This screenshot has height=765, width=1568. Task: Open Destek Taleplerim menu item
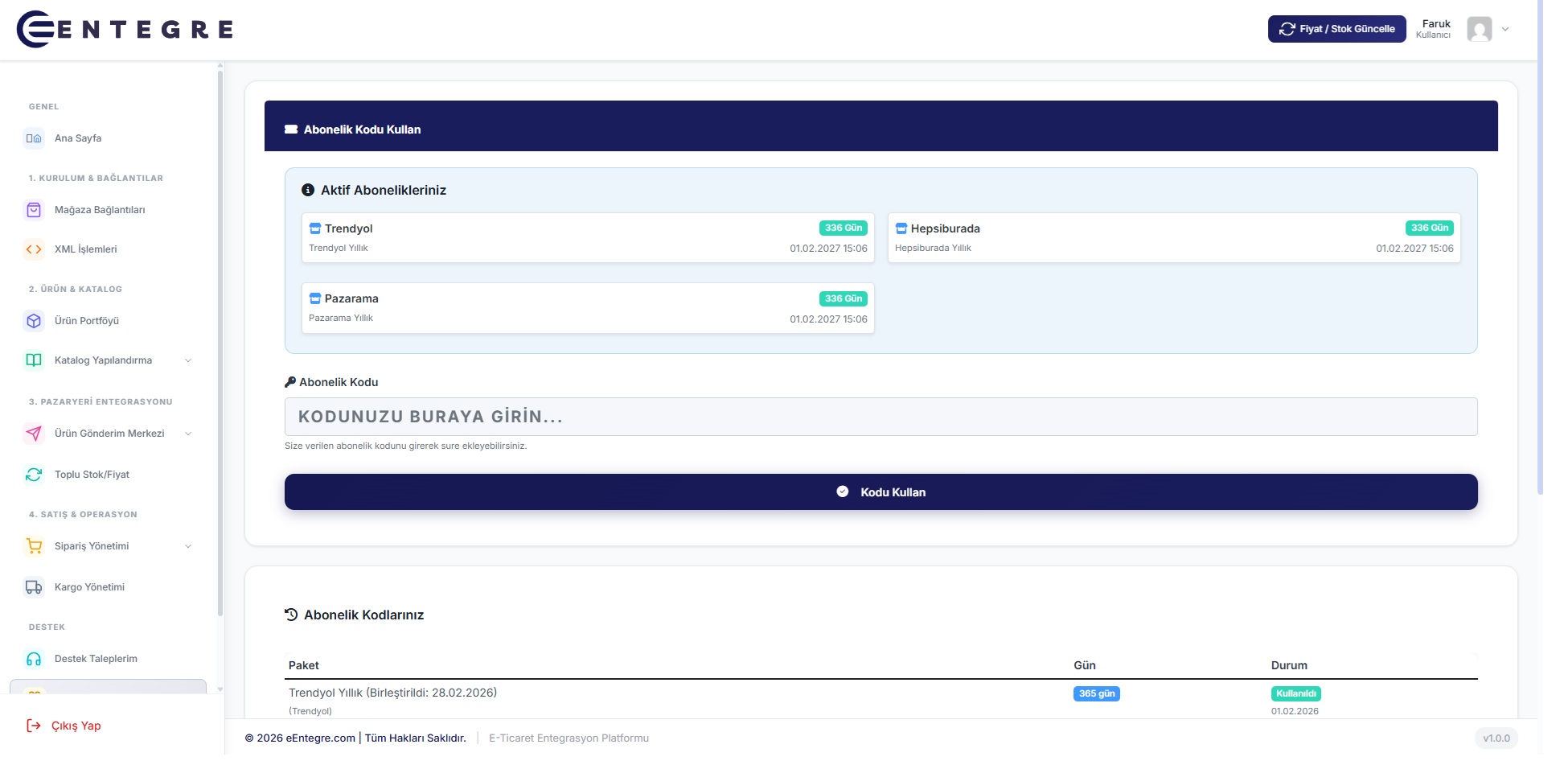click(x=96, y=659)
